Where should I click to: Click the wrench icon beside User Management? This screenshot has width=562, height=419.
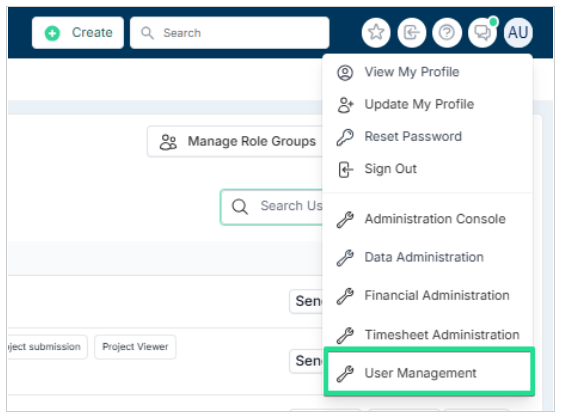tap(345, 373)
